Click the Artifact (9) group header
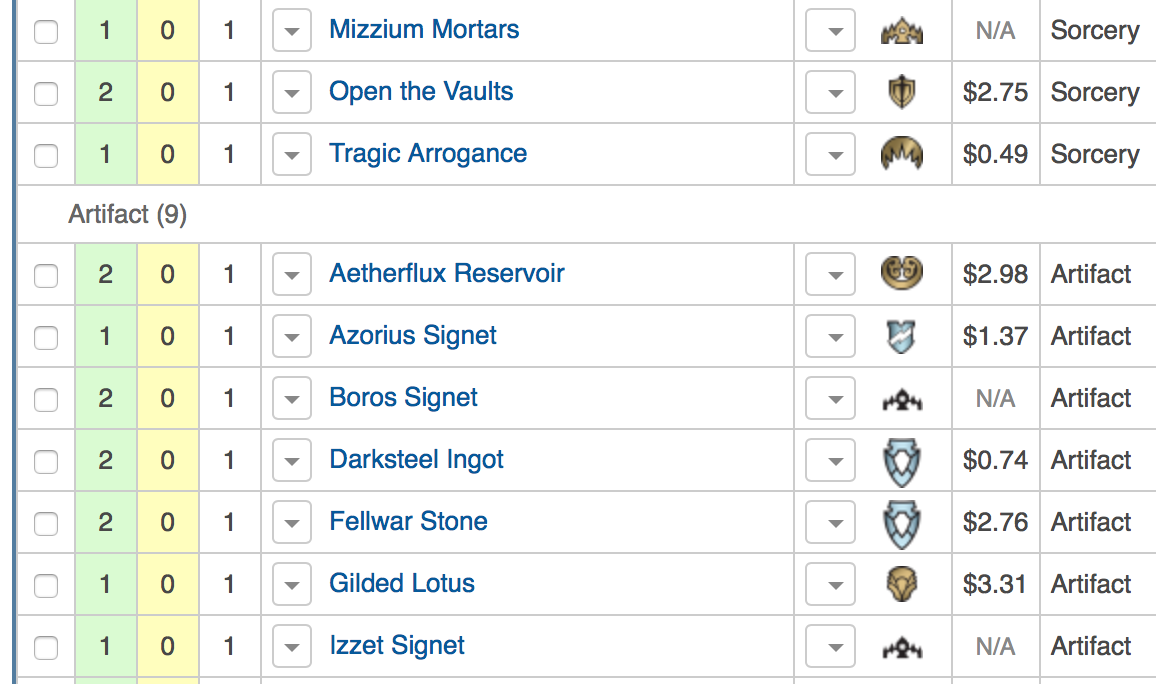The height and width of the screenshot is (684, 1156). coord(128,214)
